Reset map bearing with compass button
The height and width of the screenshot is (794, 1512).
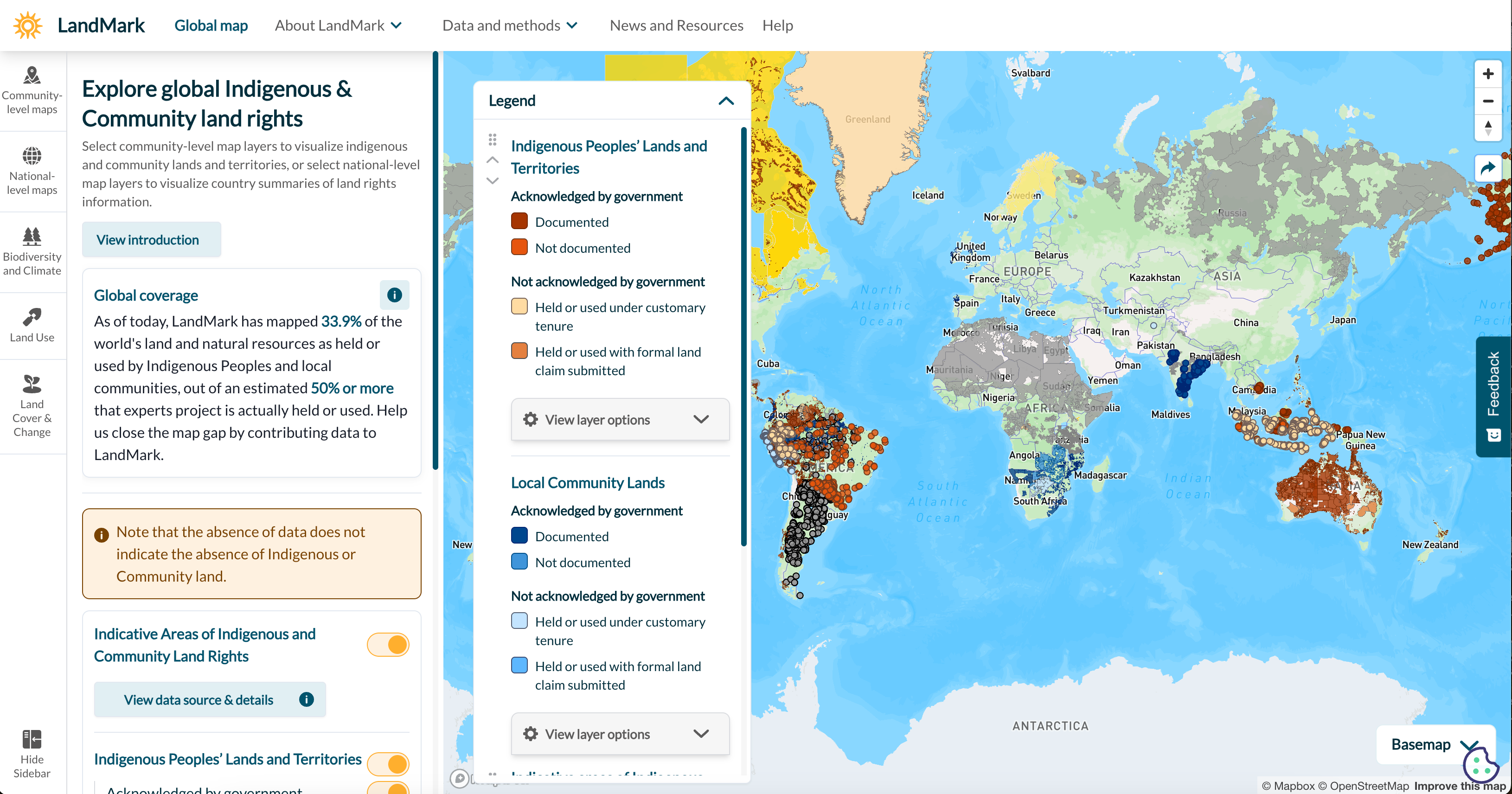(1488, 128)
